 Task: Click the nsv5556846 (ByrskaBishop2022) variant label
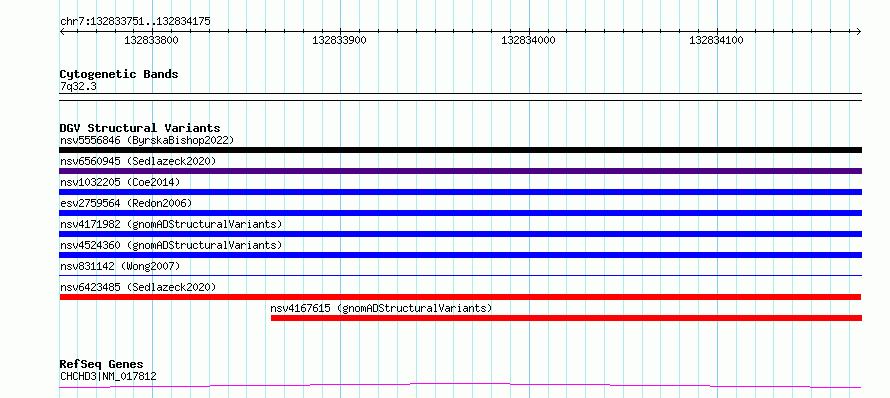click(x=147, y=140)
